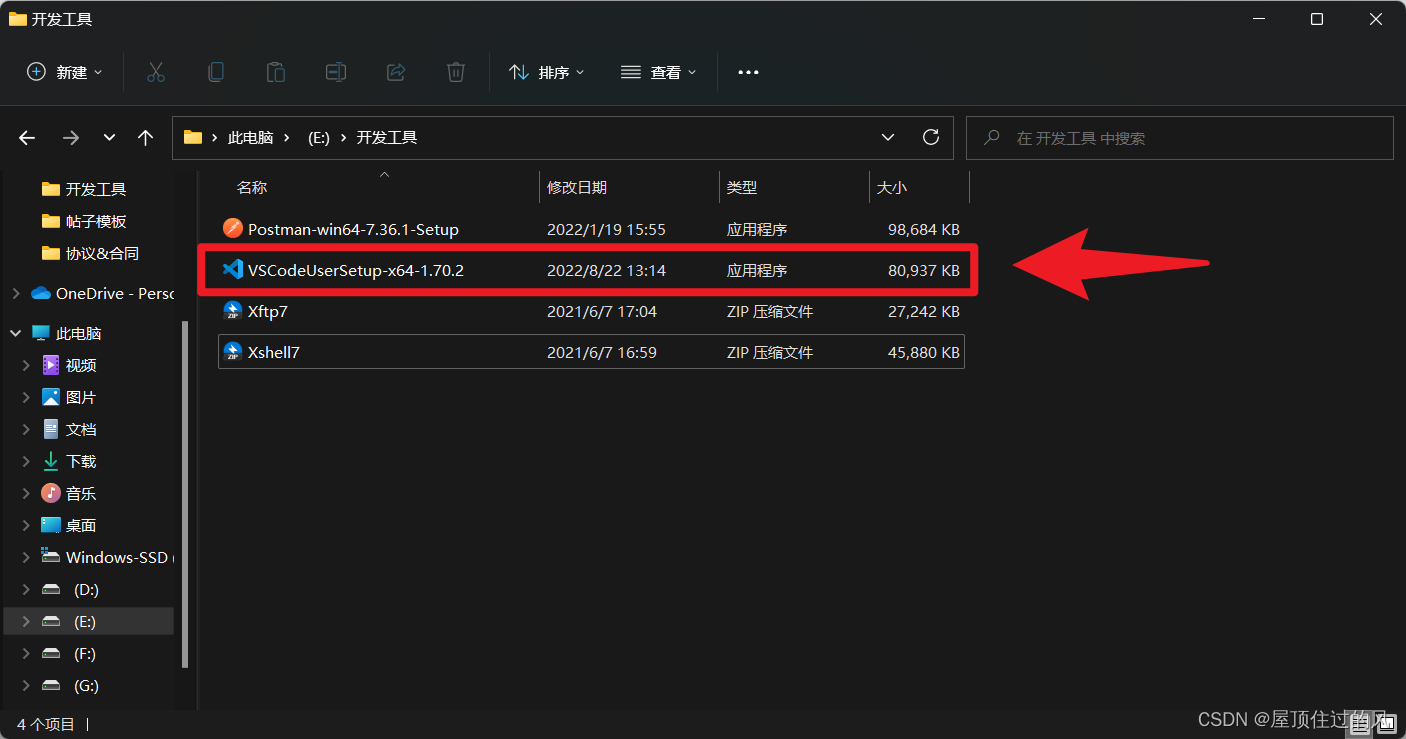Click the Paste clipboard icon
The height and width of the screenshot is (739, 1406).
pyautogui.click(x=275, y=72)
